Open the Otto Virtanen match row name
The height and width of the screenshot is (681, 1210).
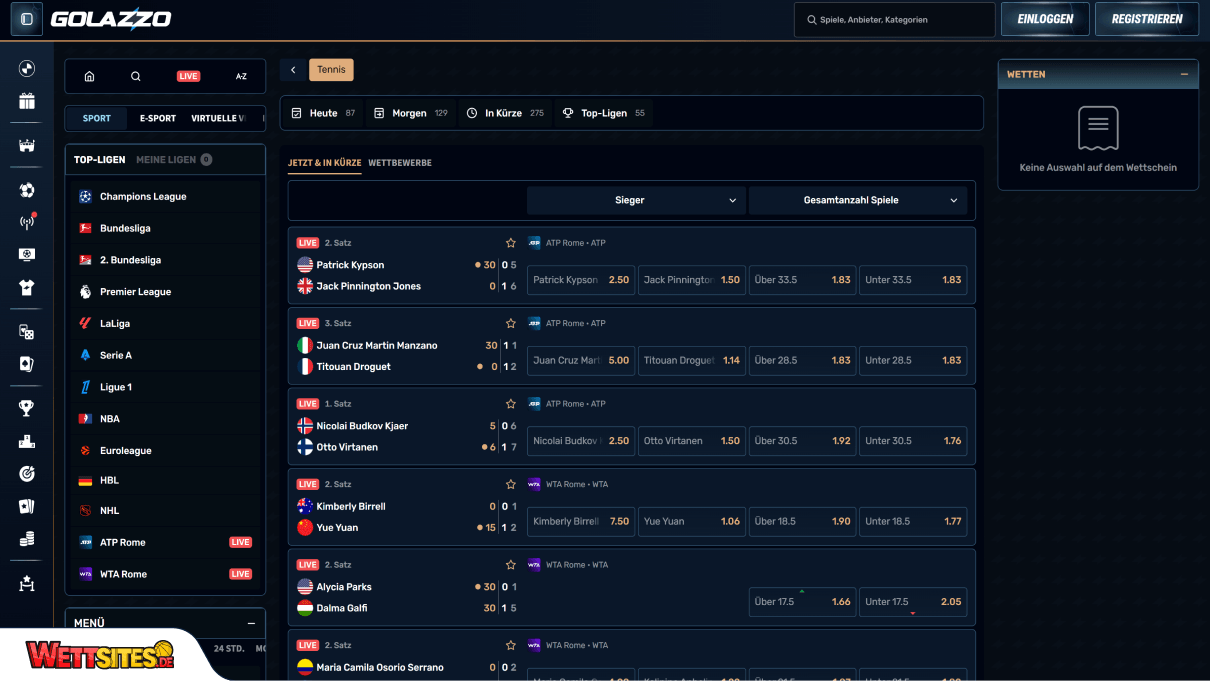[347, 447]
